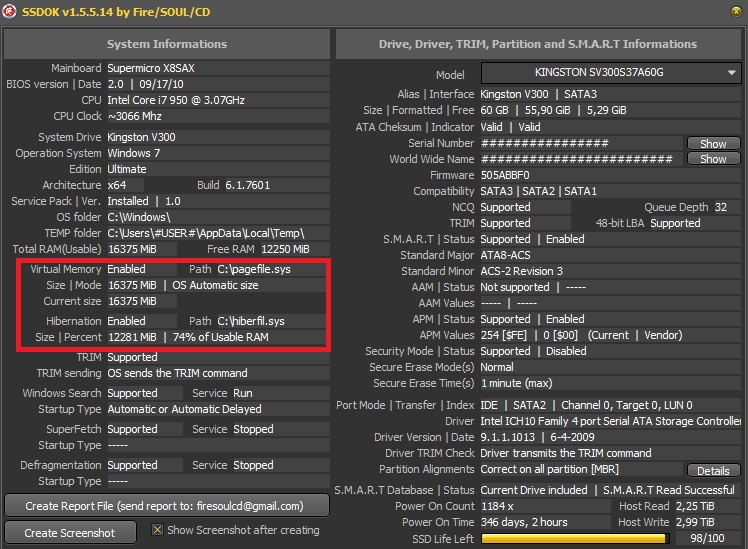Image resolution: width=748 pixels, height=549 pixels.
Task: Click Host Write 2,99 TiB value
Action: (695, 522)
